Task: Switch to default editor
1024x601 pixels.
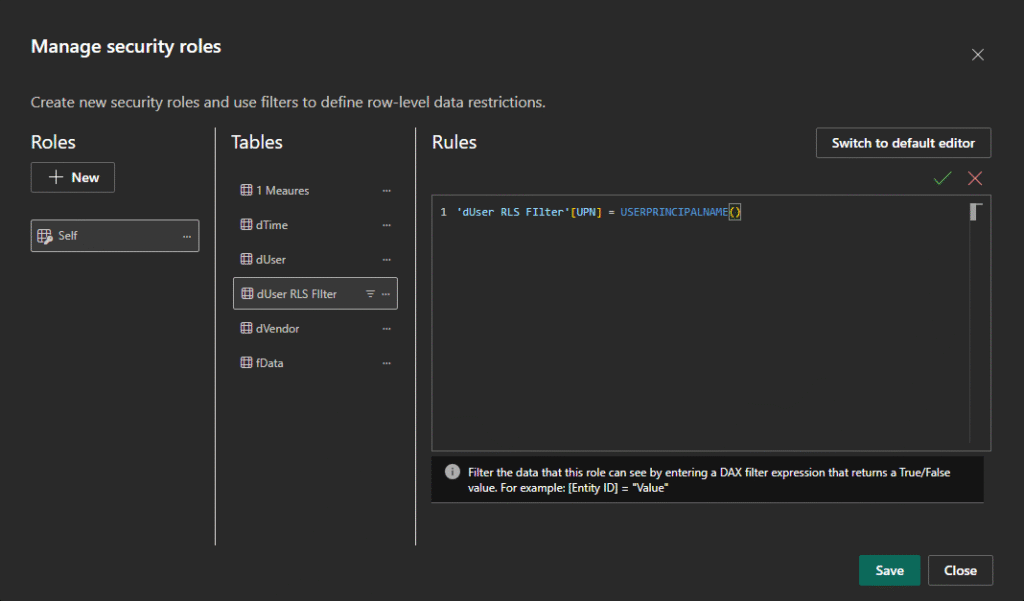Action: [903, 143]
